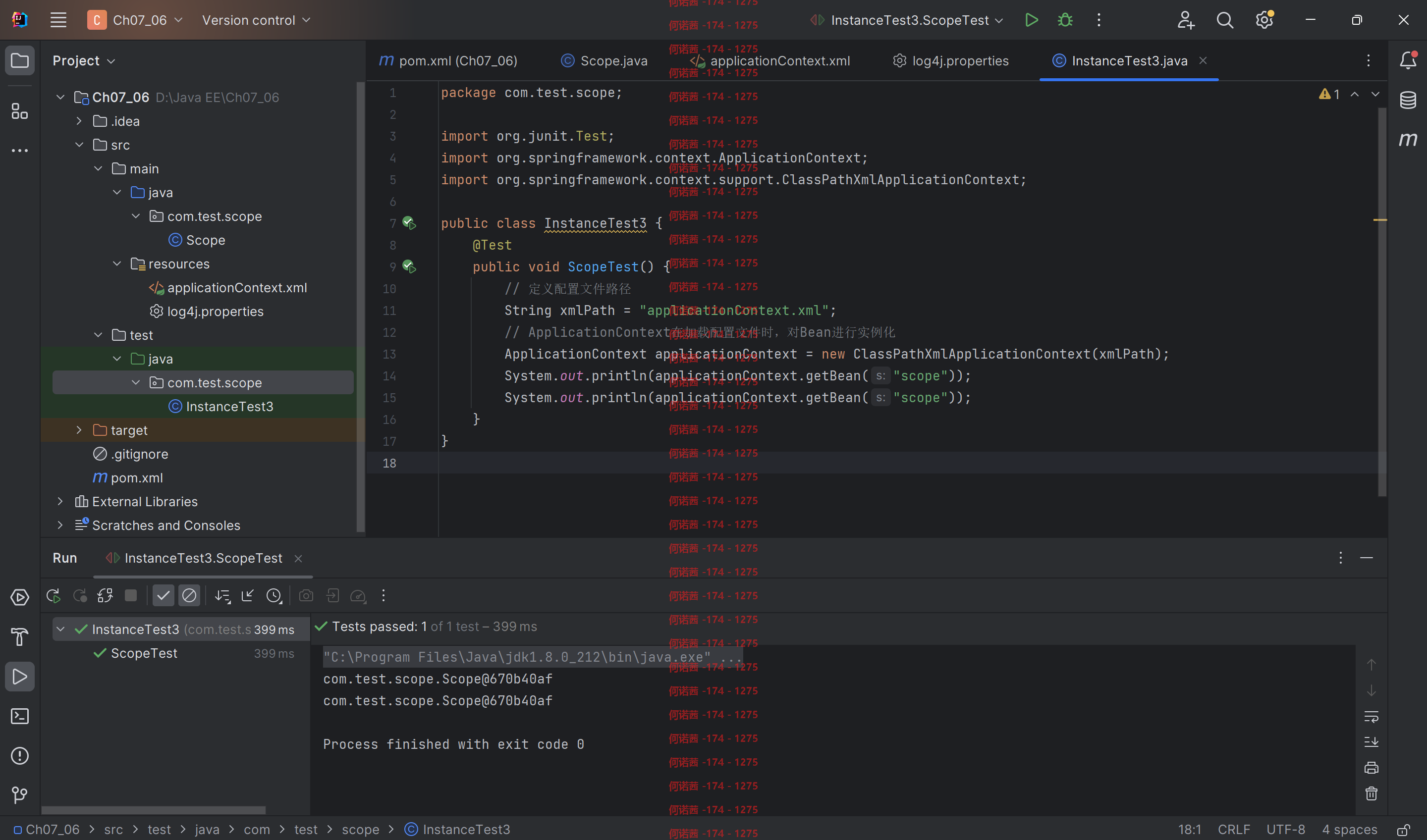Screen dimensions: 1427x840
Task: Open the Git version control tool window
Action: [x=20, y=795]
